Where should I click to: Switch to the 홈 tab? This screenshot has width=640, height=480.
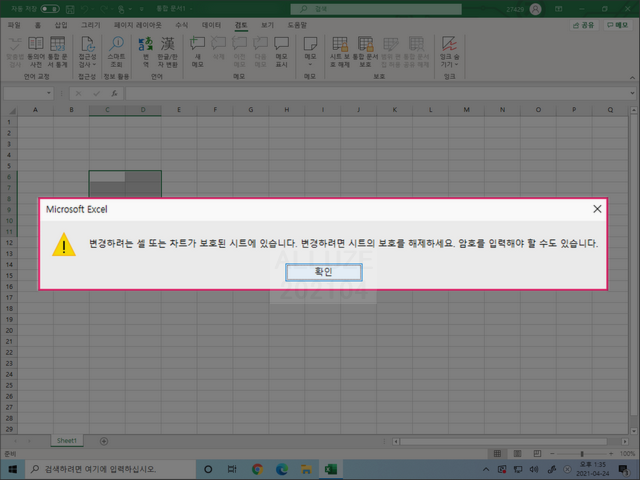(x=38, y=25)
